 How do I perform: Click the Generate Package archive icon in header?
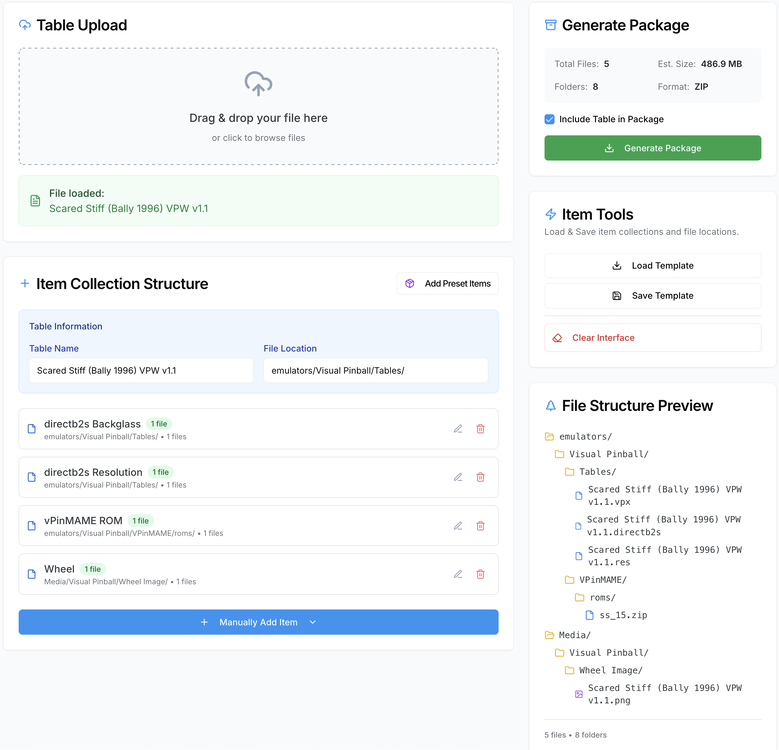(550, 25)
